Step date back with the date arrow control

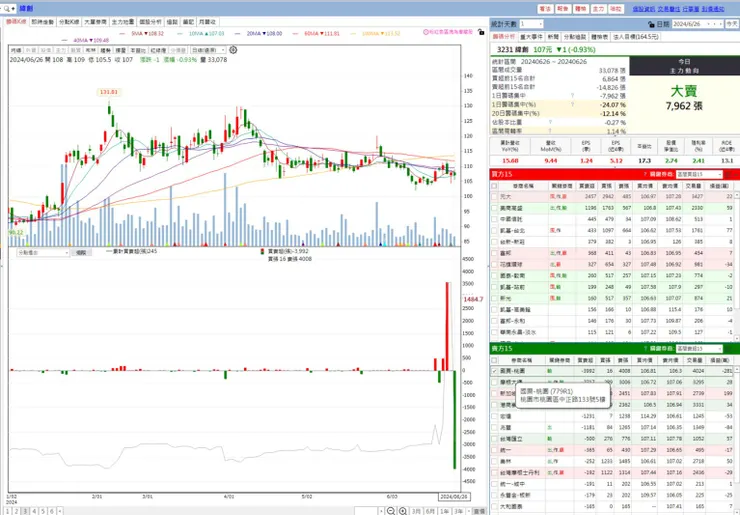(x=715, y=24)
